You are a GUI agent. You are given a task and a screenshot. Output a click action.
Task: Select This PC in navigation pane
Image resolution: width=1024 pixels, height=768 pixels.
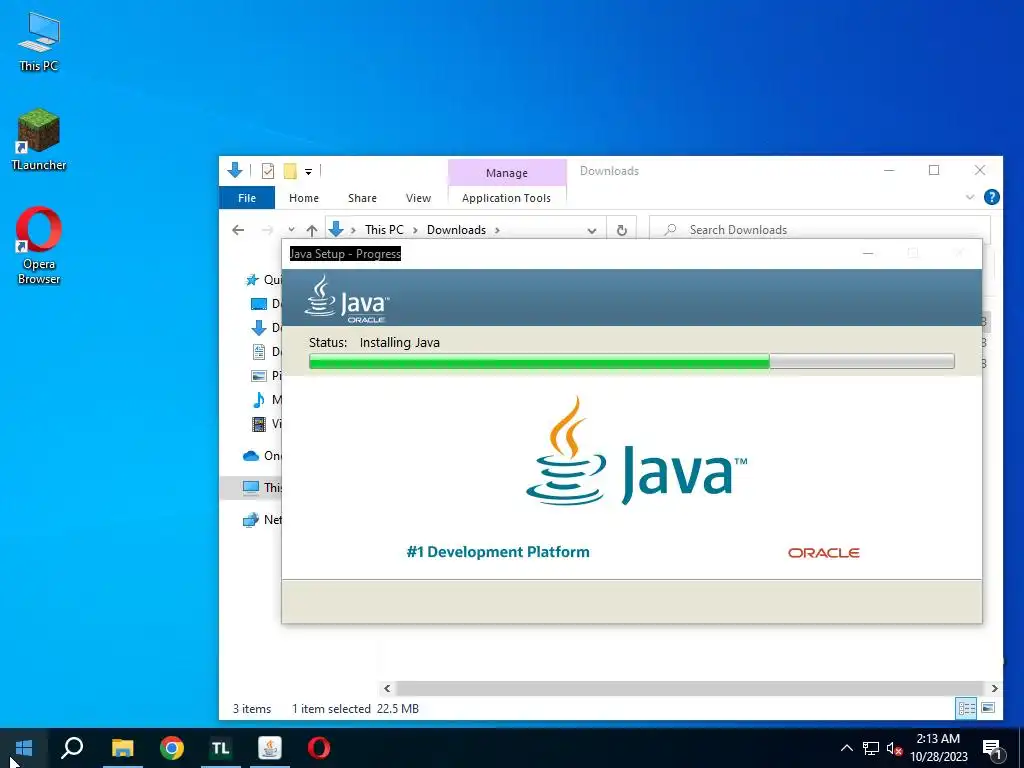click(262, 487)
